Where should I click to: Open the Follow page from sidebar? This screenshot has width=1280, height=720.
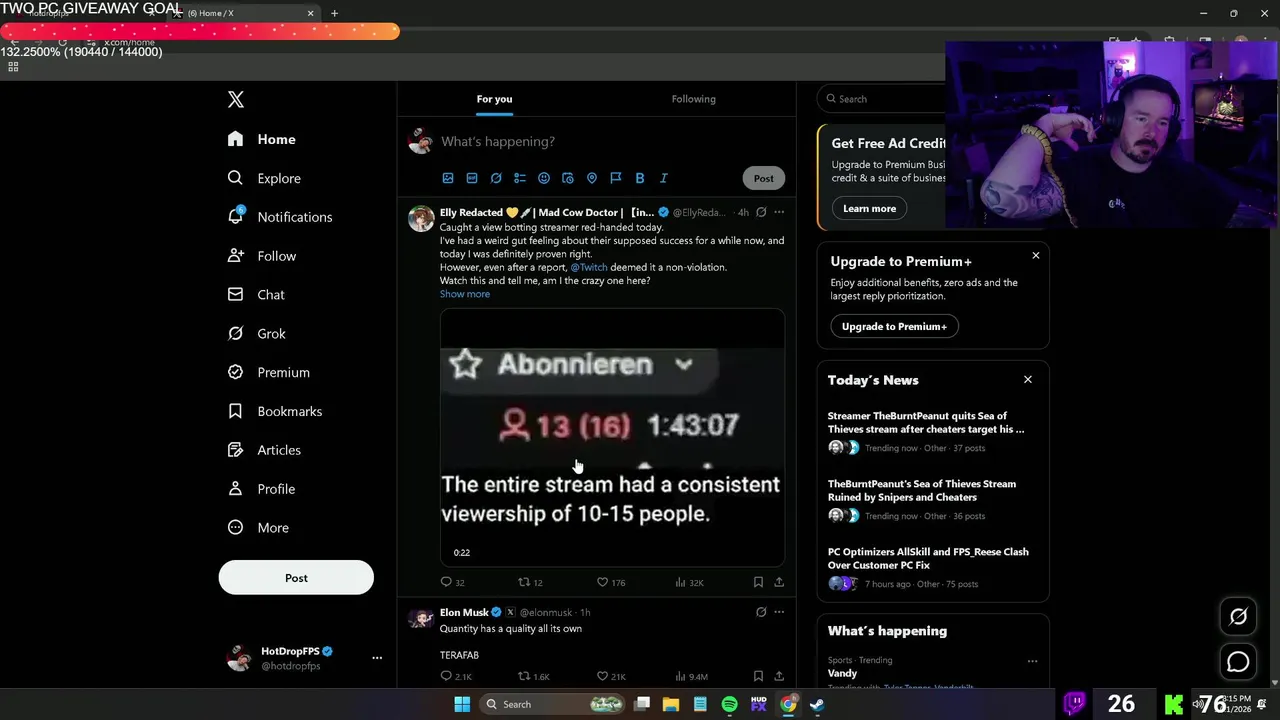tap(262, 256)
